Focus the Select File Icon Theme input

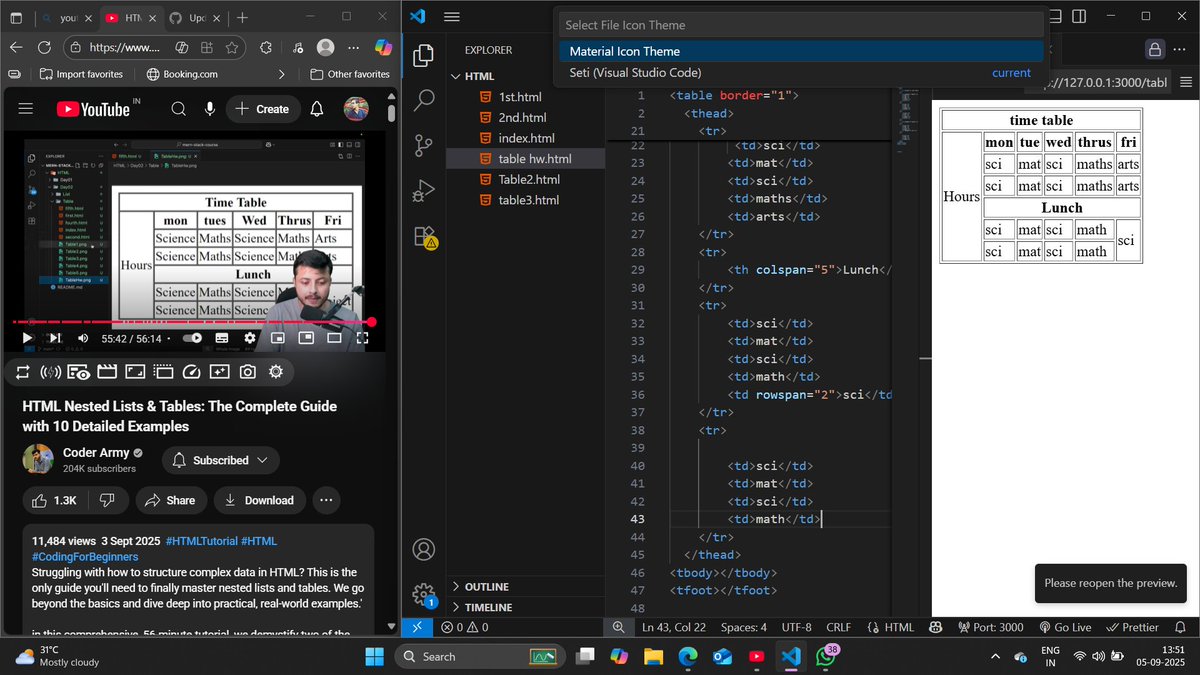(x=801, y=25)
